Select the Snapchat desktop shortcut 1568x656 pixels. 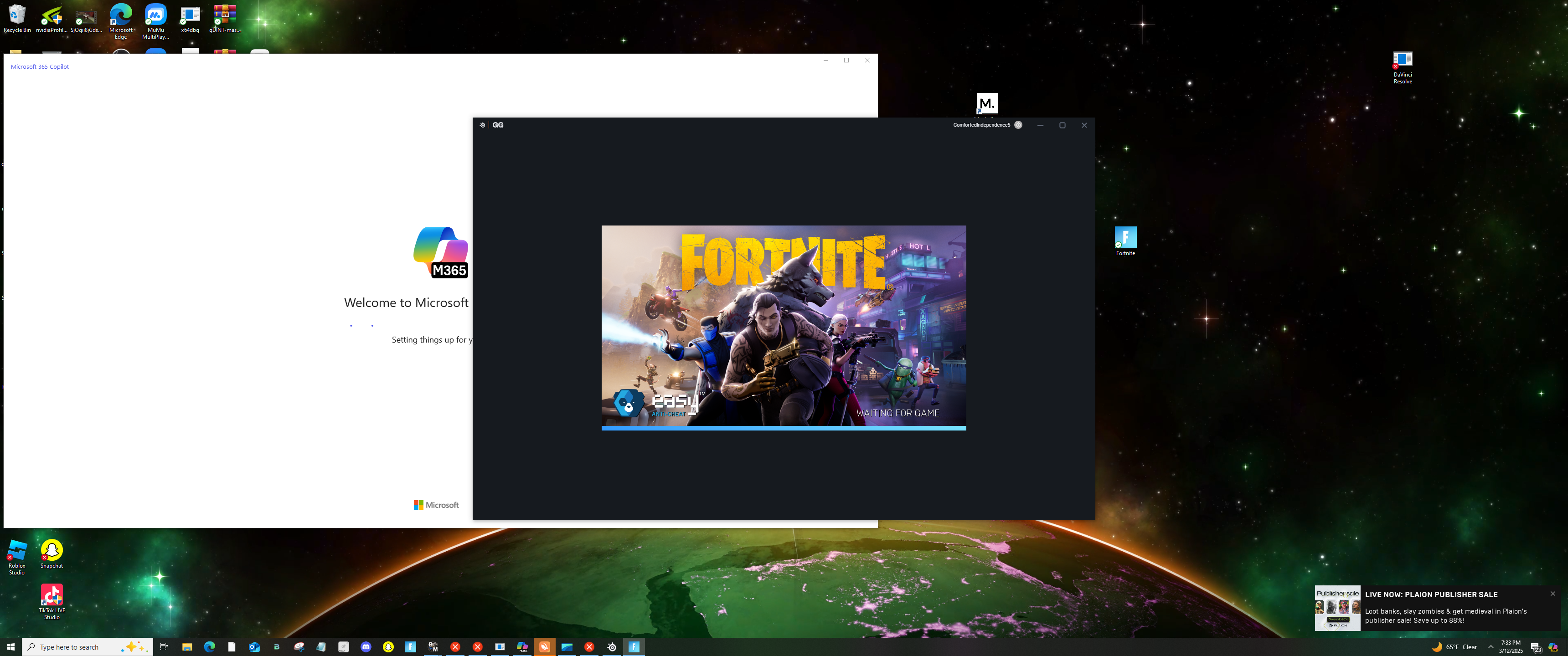tap(52, 554)
